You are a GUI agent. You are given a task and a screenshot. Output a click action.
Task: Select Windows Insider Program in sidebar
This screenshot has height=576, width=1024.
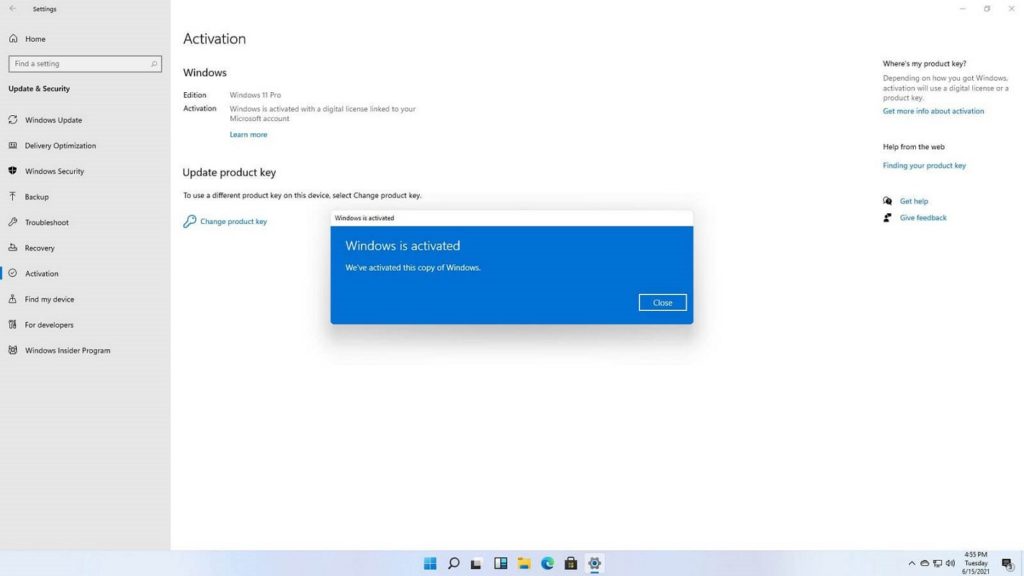pos(67,350)
